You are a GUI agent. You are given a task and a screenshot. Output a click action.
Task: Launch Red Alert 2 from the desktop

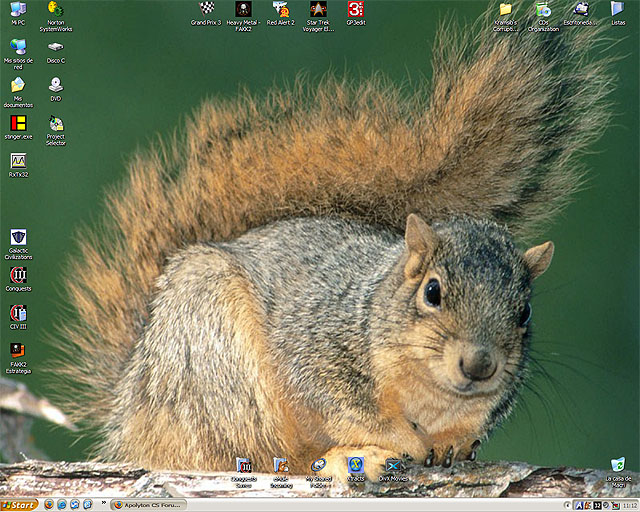(x=281, y=10)
